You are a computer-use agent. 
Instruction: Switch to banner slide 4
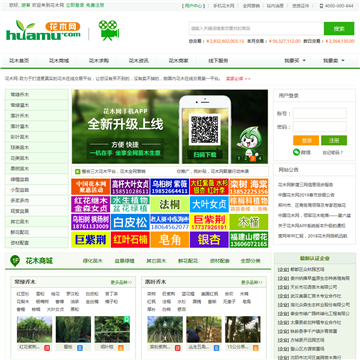pyautogui.click(x=260, y=158)
